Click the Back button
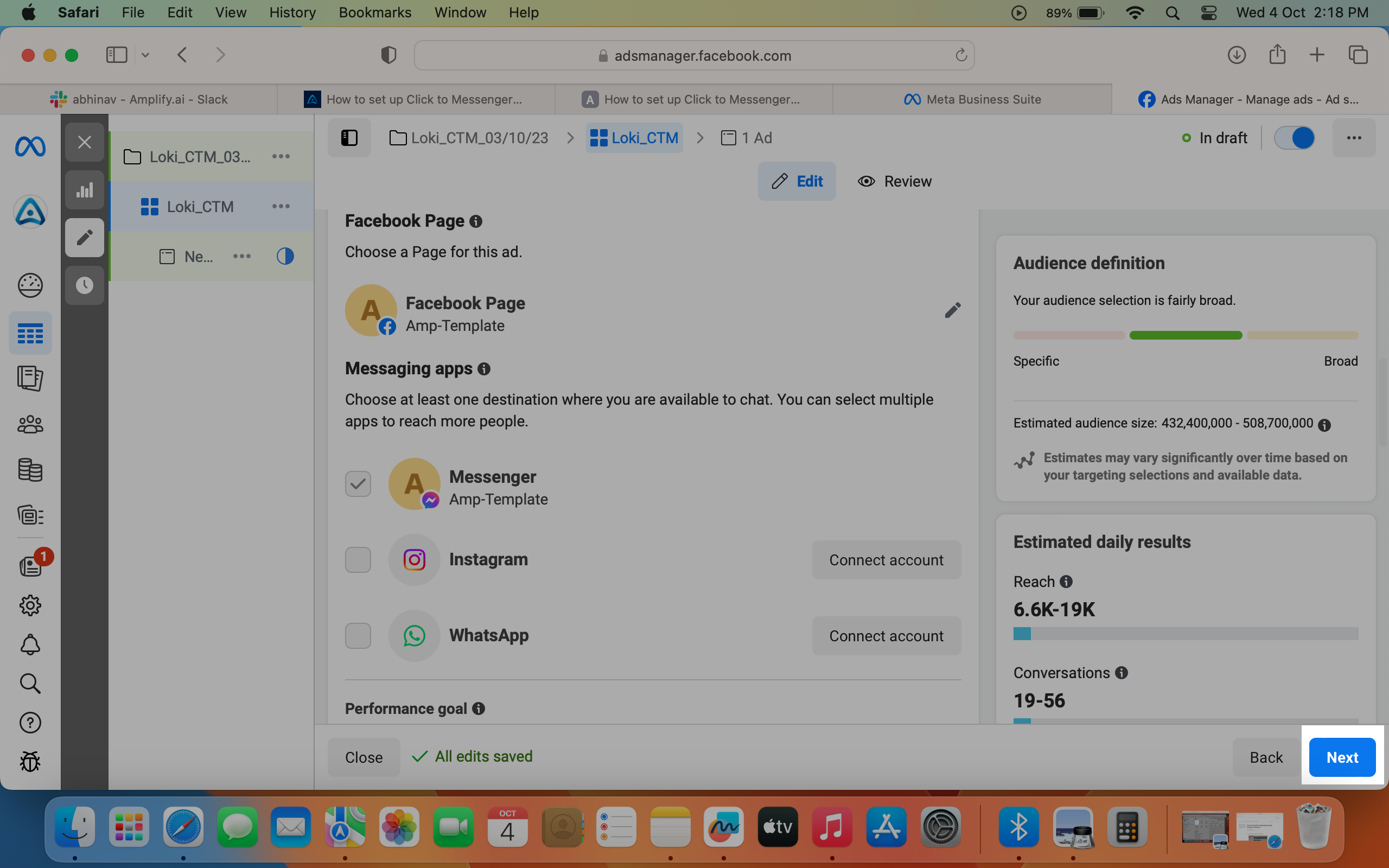Image resolution: width=1389 pixels, height=868 pixels. coord(1266,757)
